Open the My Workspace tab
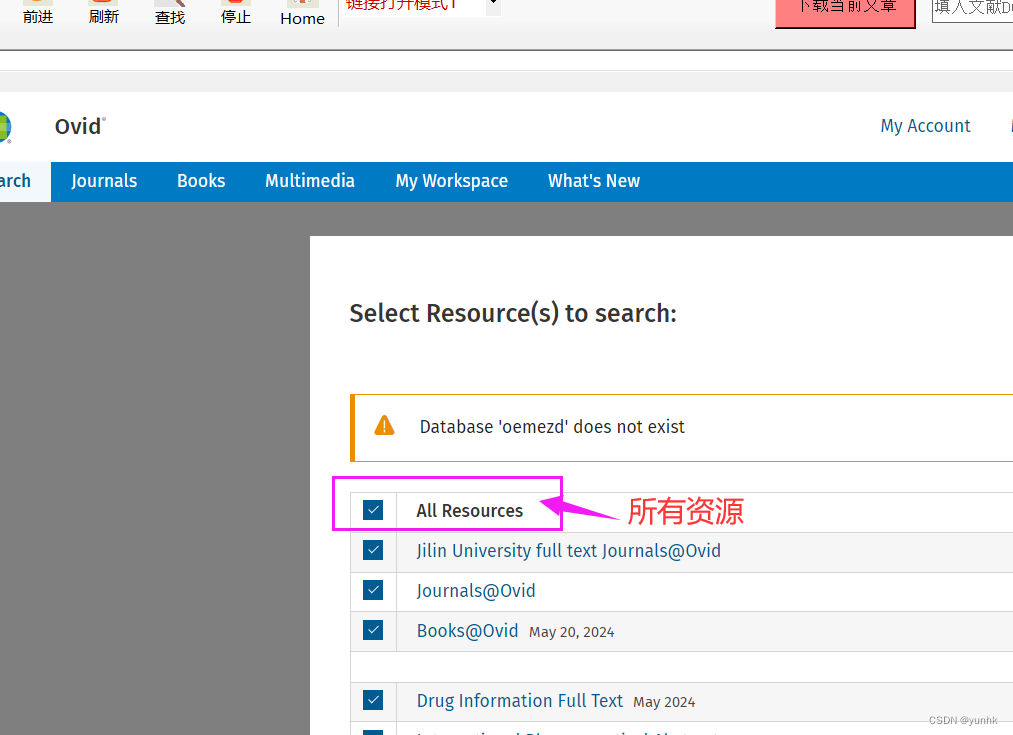The image size is (1013, 735). coord(452,181)
